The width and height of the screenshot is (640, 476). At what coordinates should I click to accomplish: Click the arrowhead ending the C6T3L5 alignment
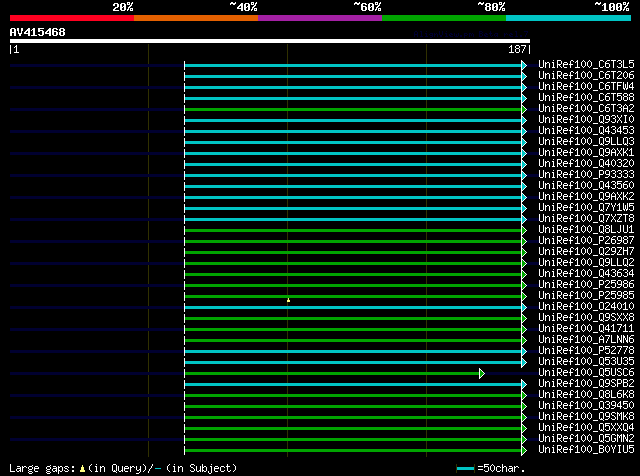point(524,65)
